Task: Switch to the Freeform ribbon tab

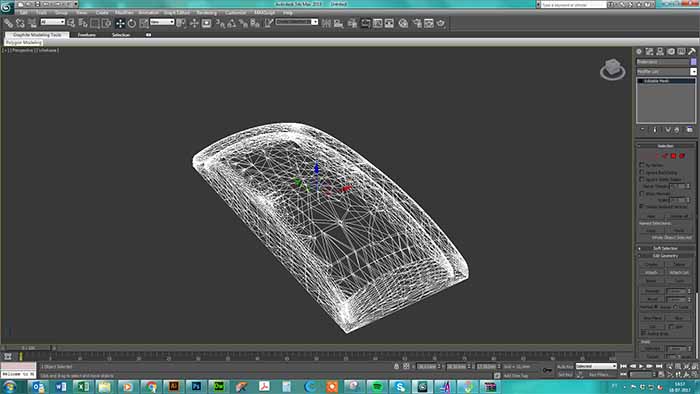Action: 87,35
